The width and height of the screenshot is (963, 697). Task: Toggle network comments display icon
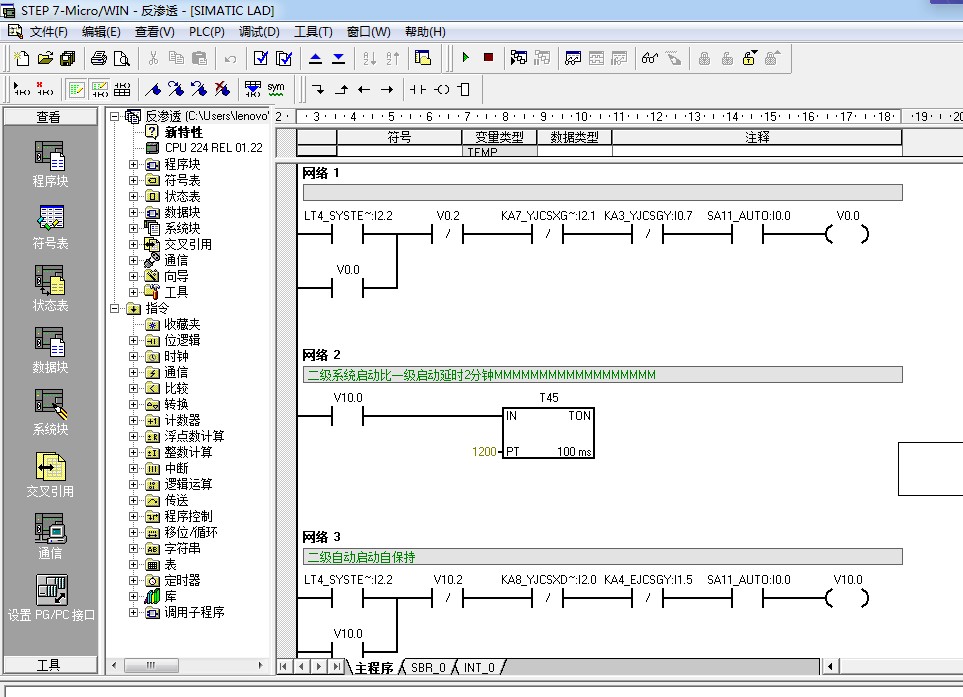tap(99, 90)
